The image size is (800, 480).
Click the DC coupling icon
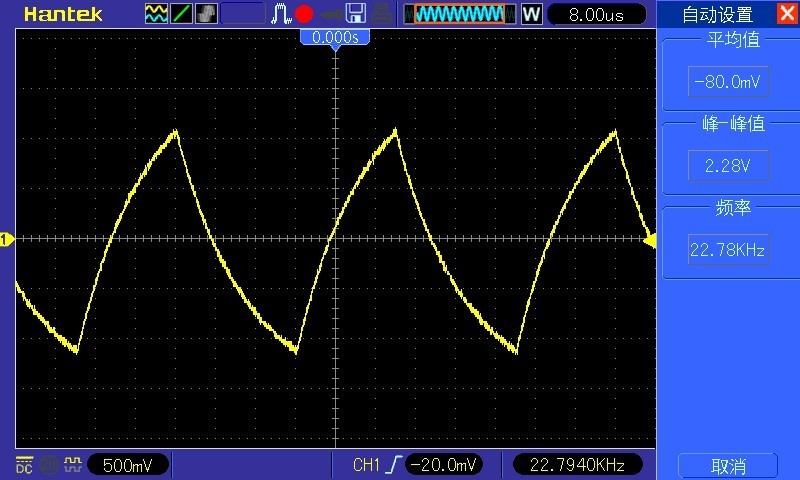click(24, 464)
